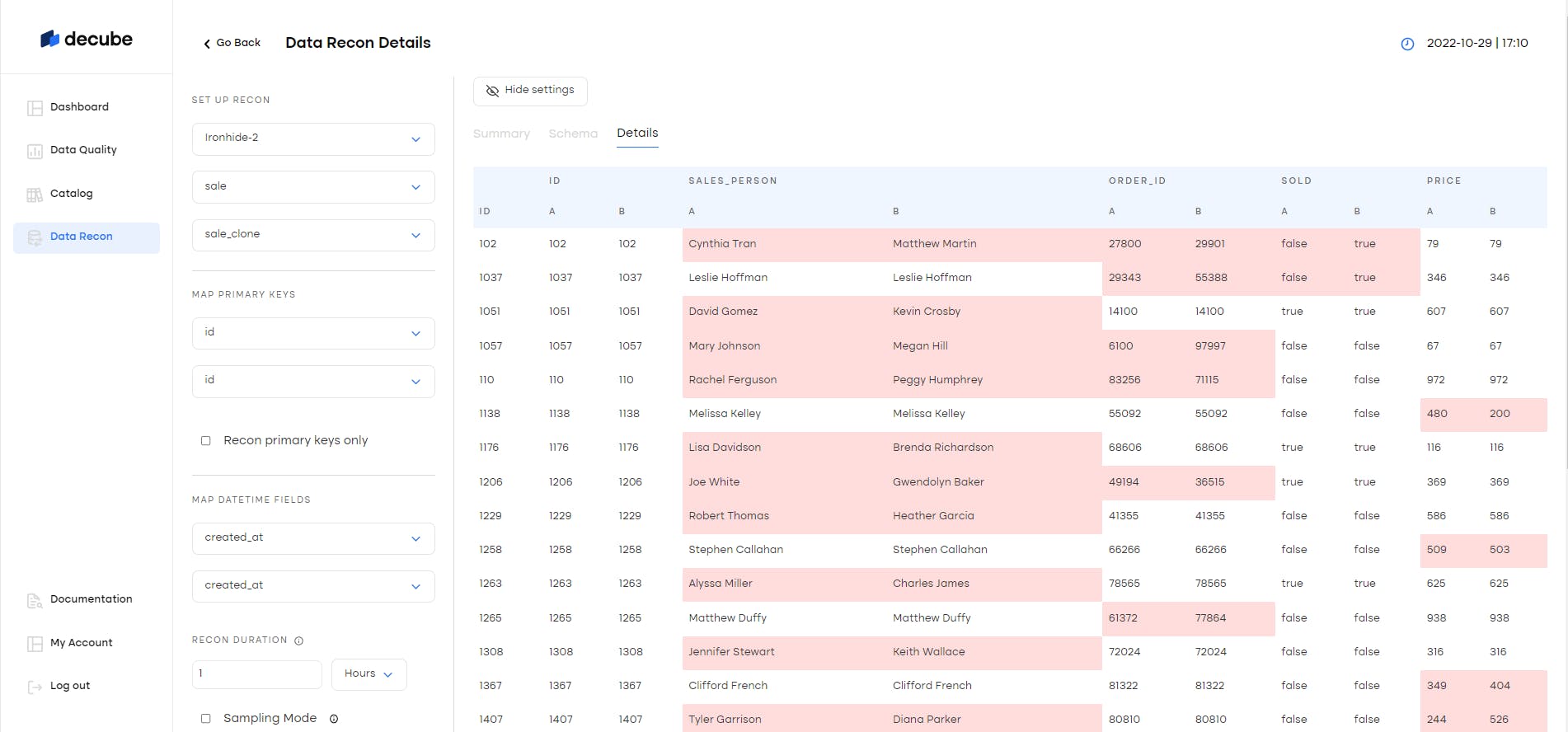This screenshot has width=1568, height=732.
Task: Click the decube logo icon
Action: click(50, 39)
